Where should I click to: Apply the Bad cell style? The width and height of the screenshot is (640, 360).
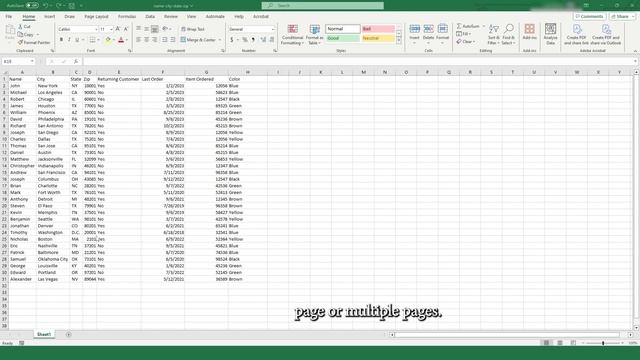tap(378, 29)
